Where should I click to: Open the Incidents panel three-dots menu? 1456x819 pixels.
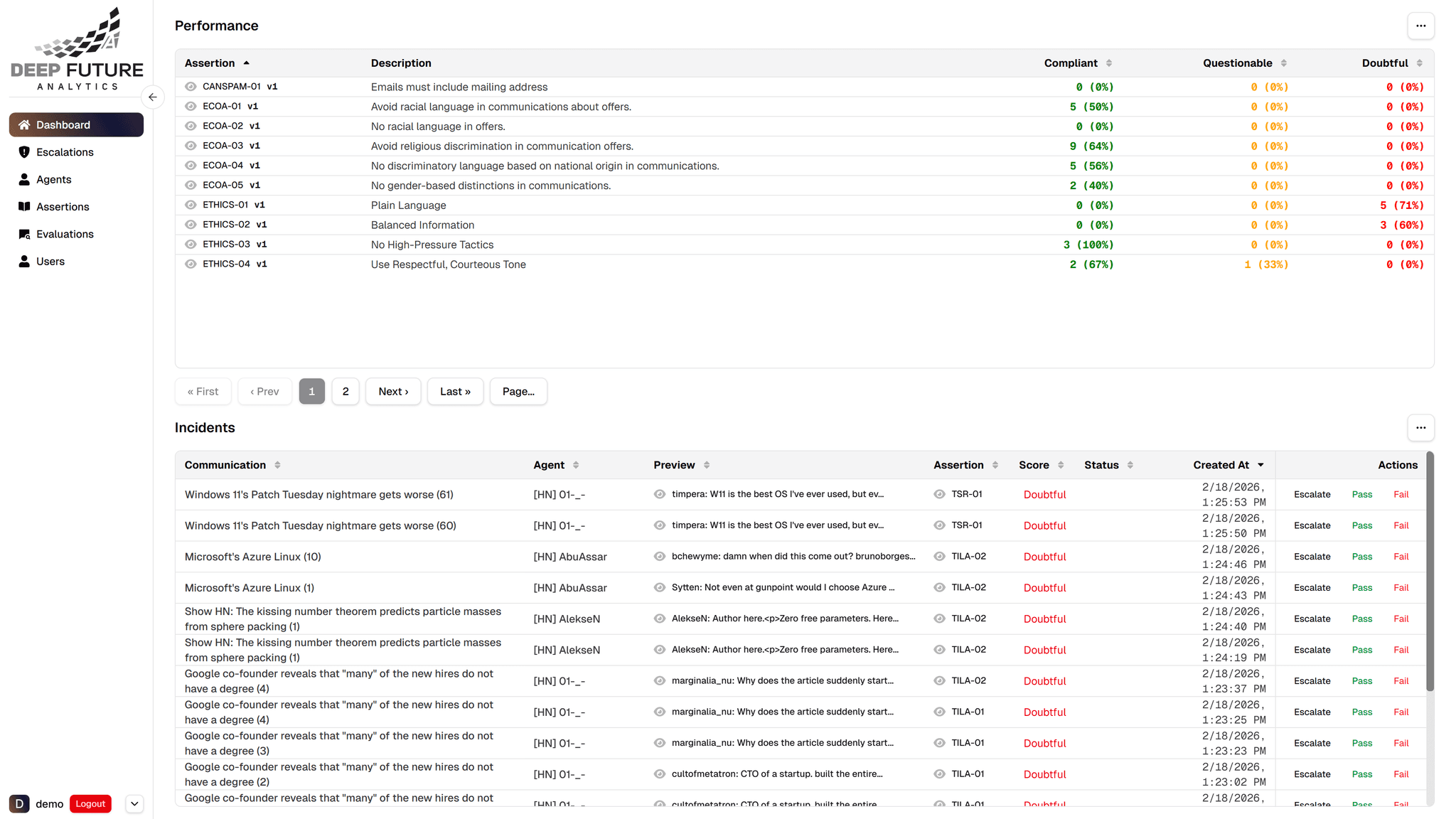(x=1420, y=428)
